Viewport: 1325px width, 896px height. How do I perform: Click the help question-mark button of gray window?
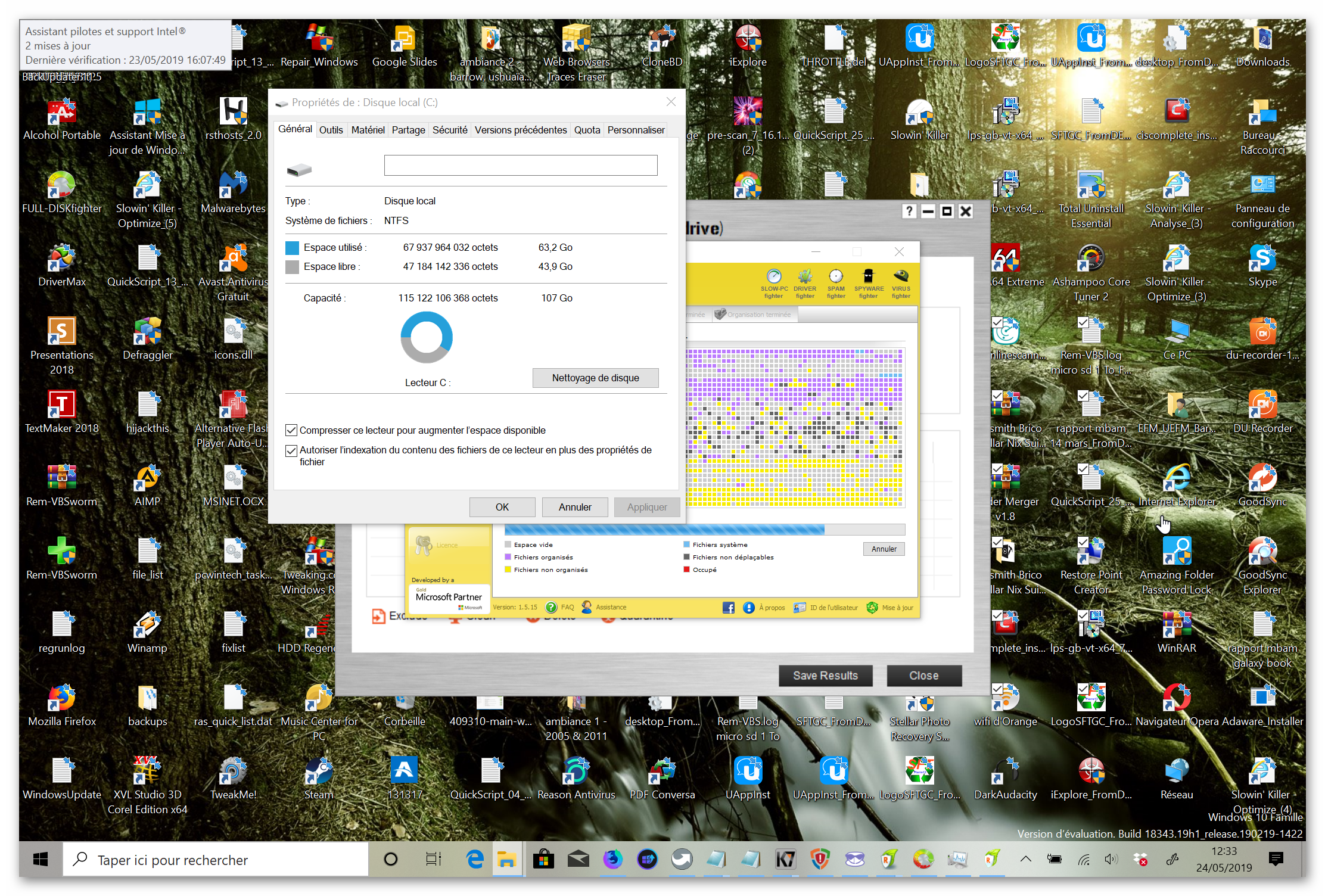click(909, 211)
